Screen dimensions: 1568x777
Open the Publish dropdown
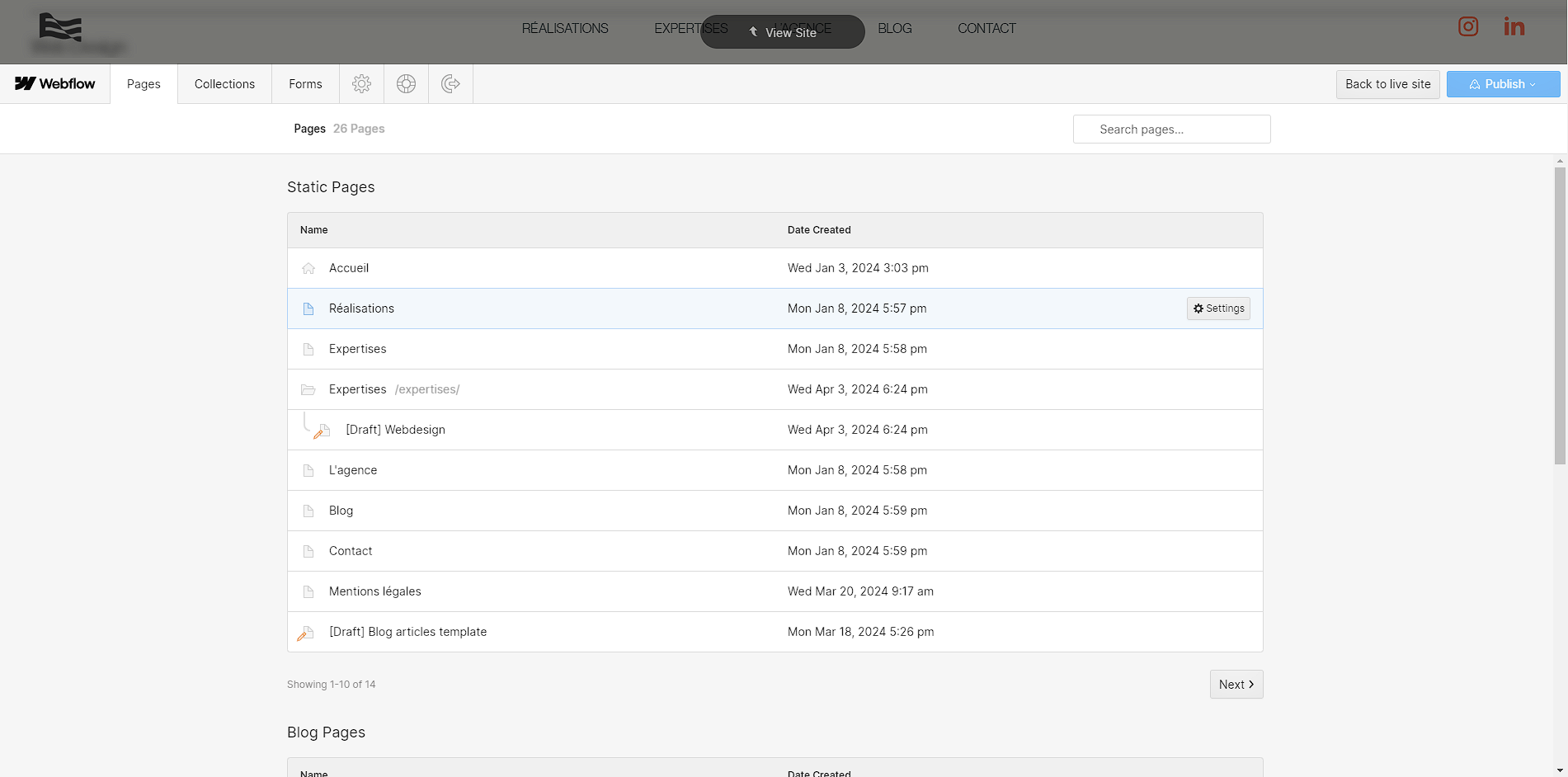point(1503,84)
